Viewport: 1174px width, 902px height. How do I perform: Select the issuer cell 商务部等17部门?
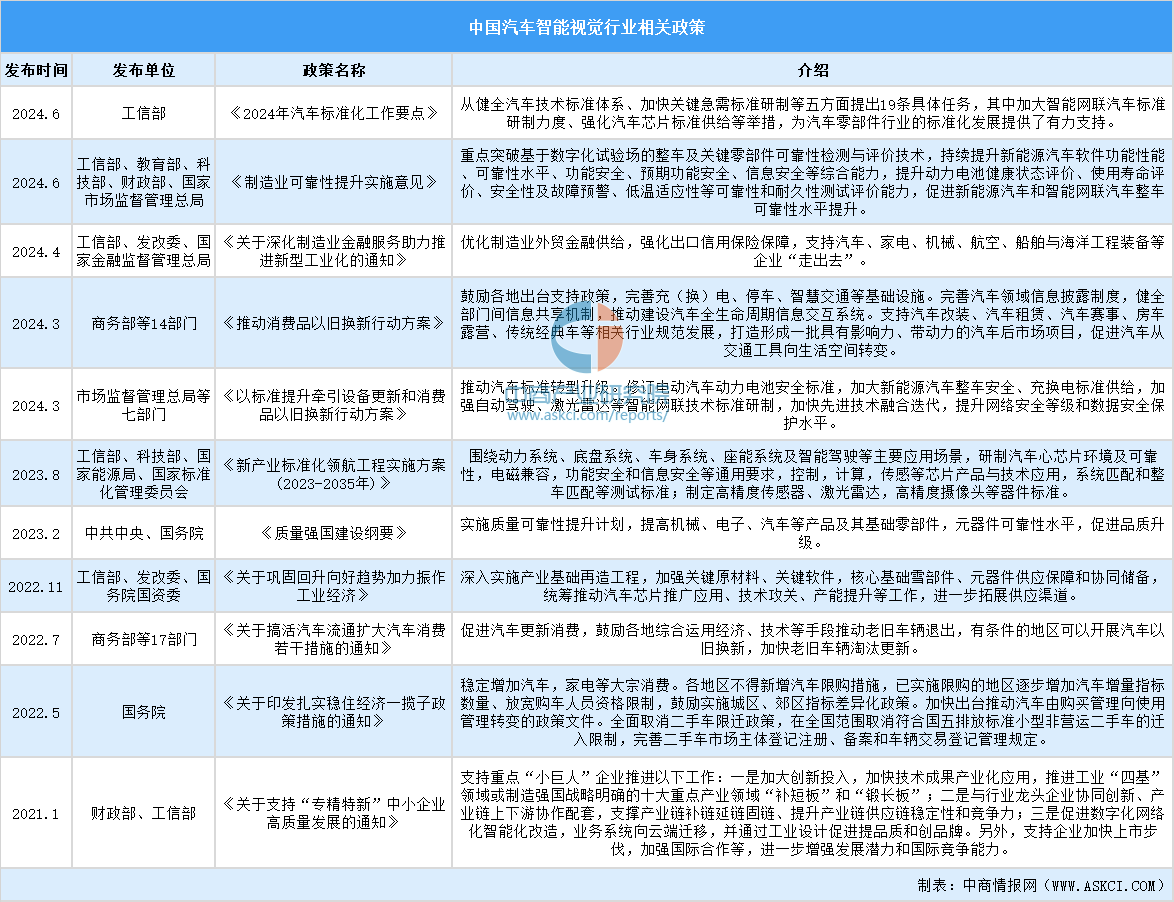point(144,639)
